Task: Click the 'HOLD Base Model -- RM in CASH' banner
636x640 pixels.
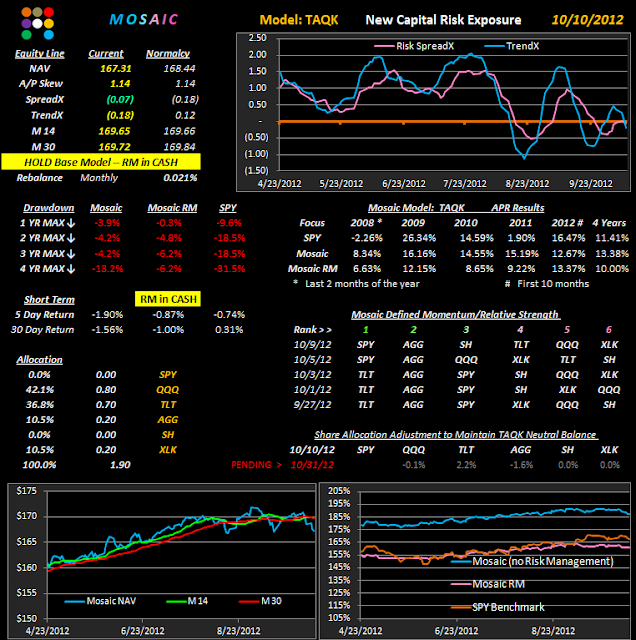Action: point(101,162)
